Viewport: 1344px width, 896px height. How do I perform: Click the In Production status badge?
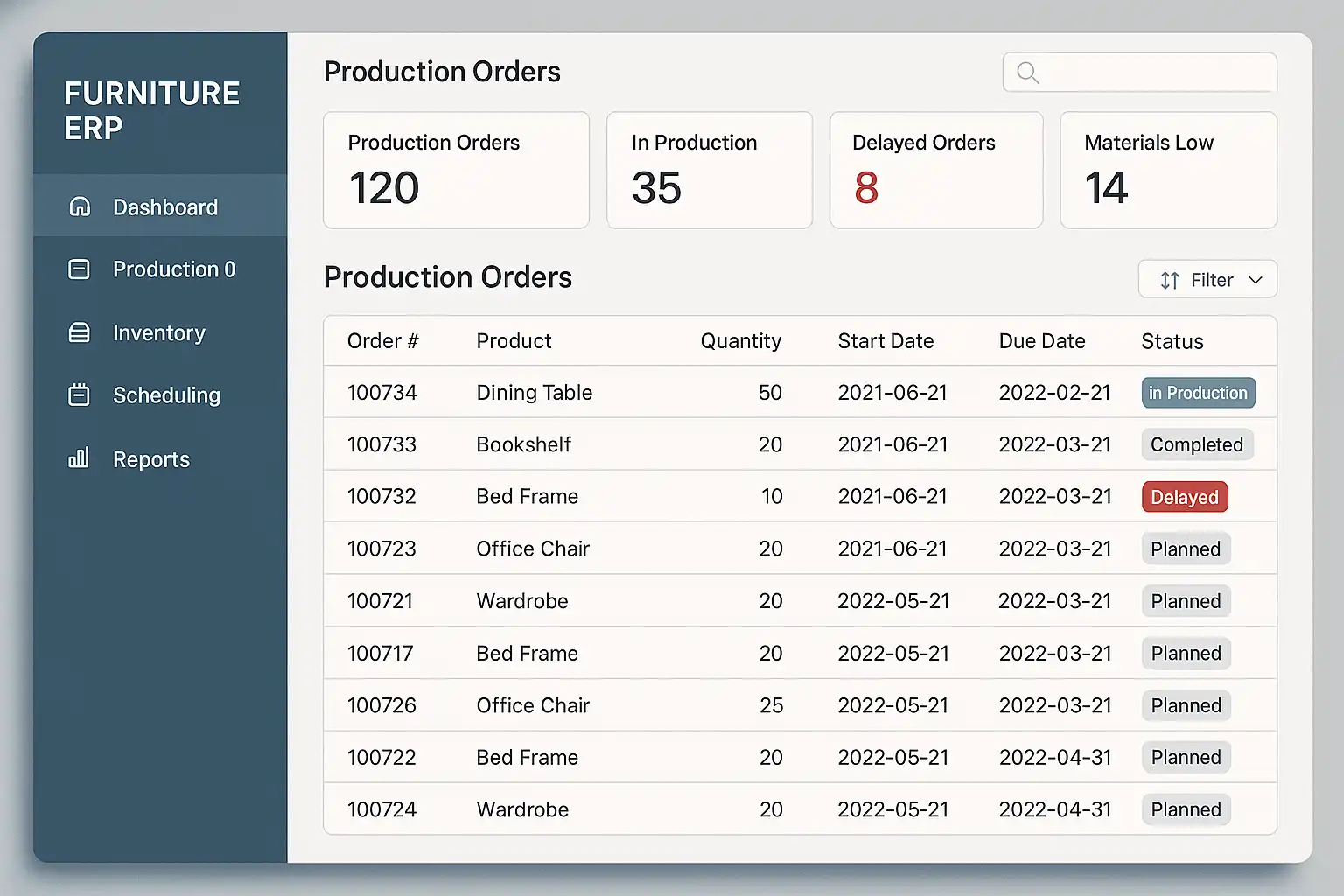[1198, 393]
